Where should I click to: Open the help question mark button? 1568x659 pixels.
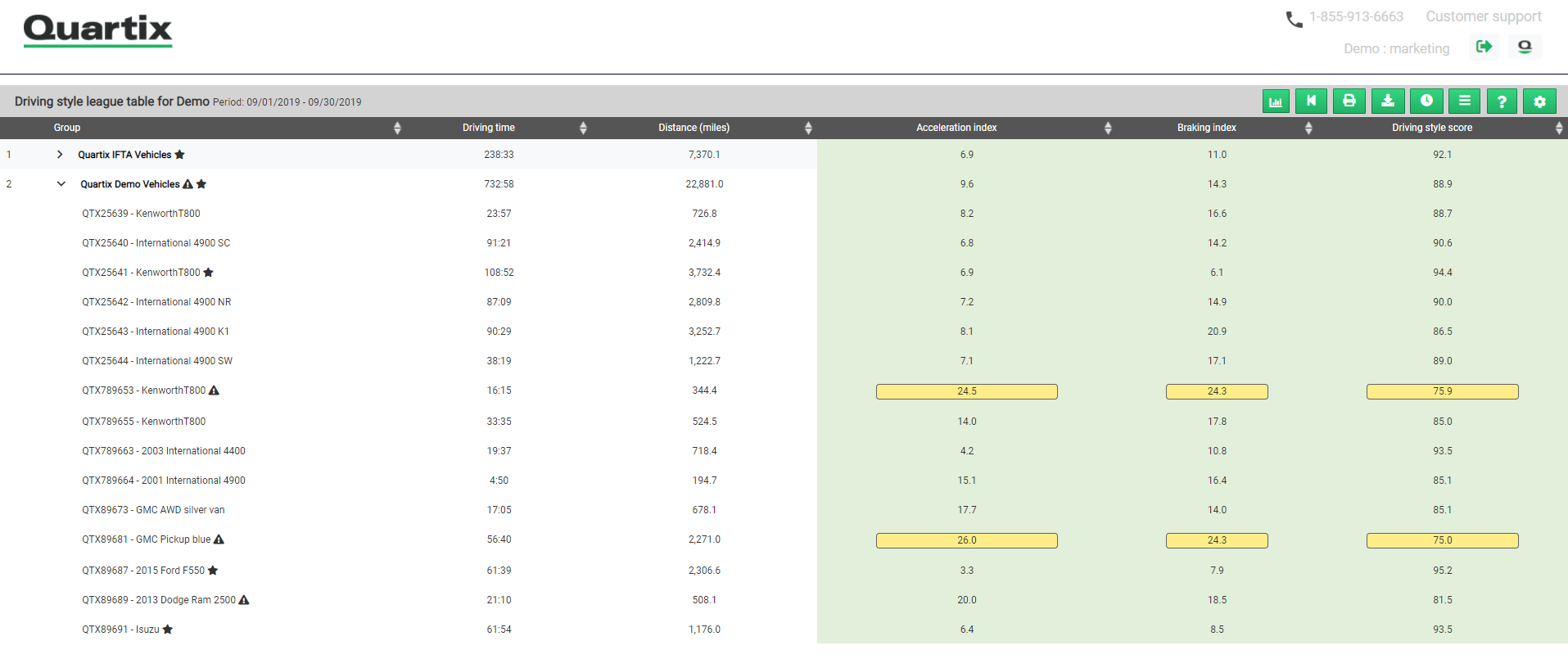click(x=1502, y=102)
